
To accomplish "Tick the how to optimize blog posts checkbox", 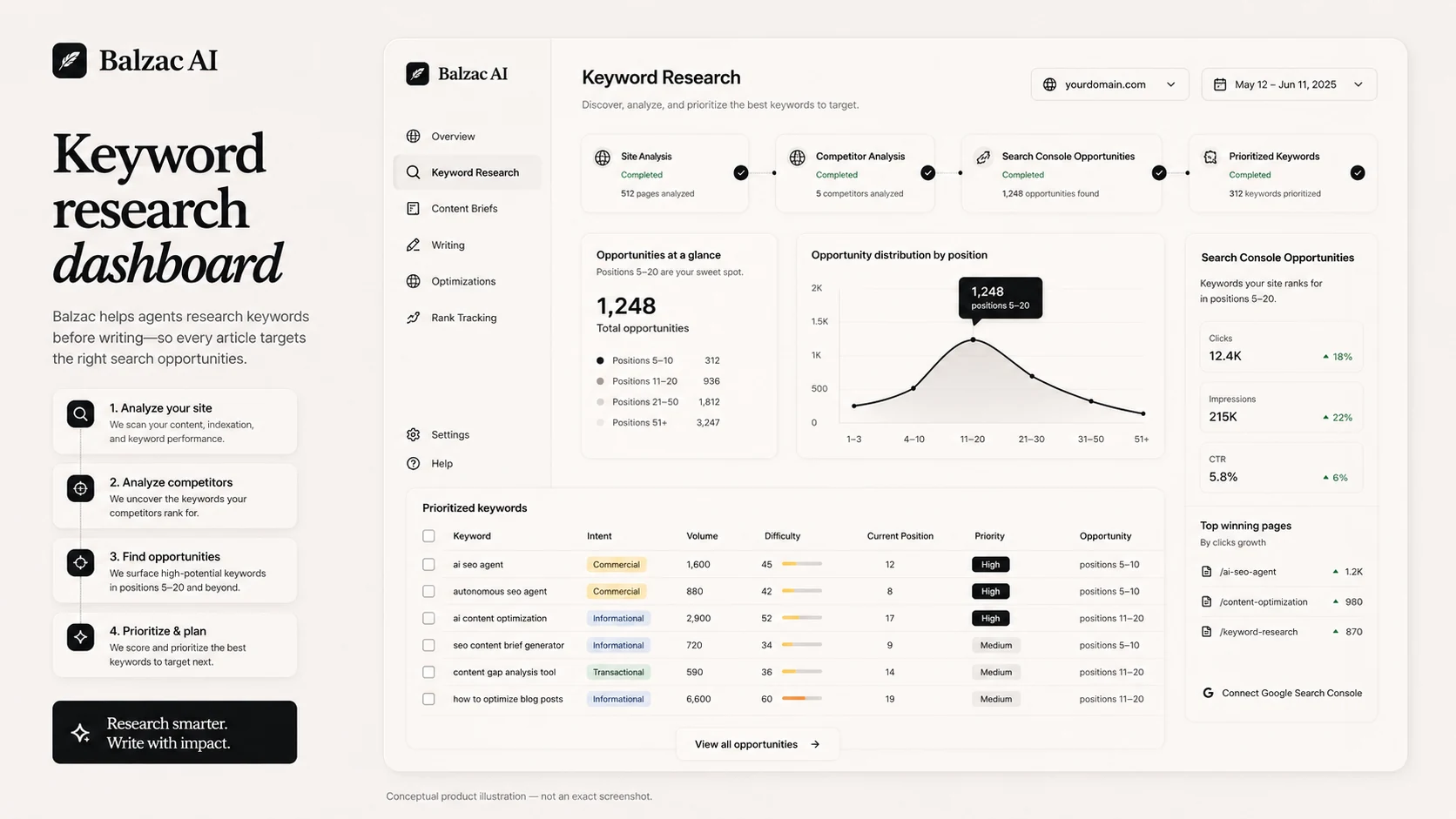I will 428,699.
